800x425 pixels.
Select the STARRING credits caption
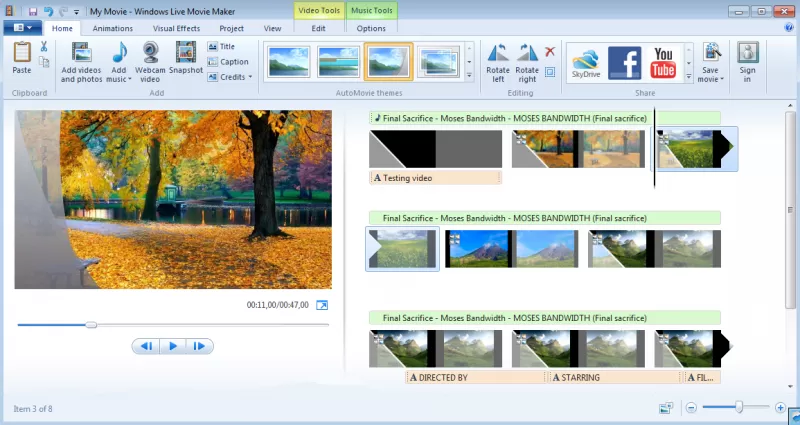pos(615,378)
